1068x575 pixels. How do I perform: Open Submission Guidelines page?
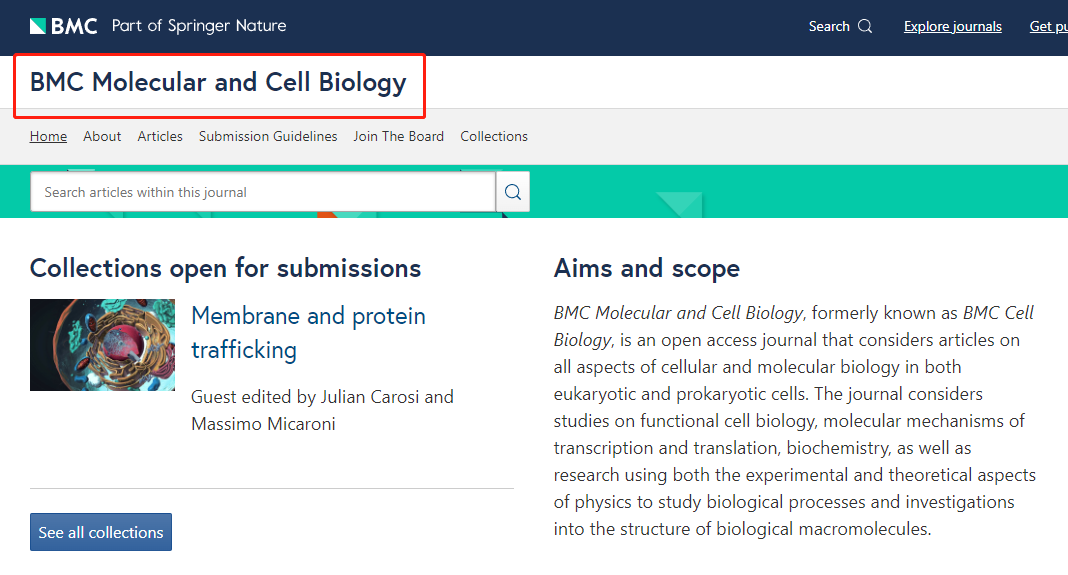pyautogui.click(x=268, y=136)
